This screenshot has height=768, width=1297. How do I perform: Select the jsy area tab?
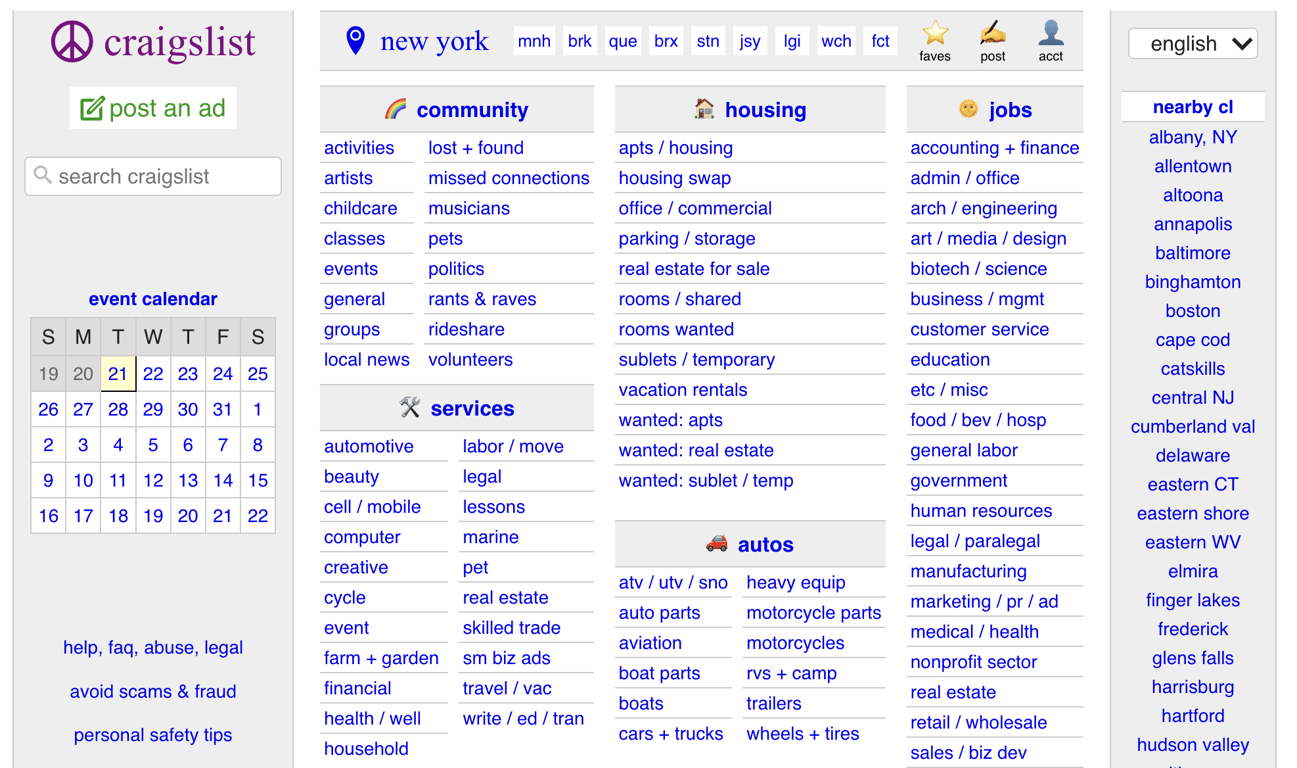[749, 41]
